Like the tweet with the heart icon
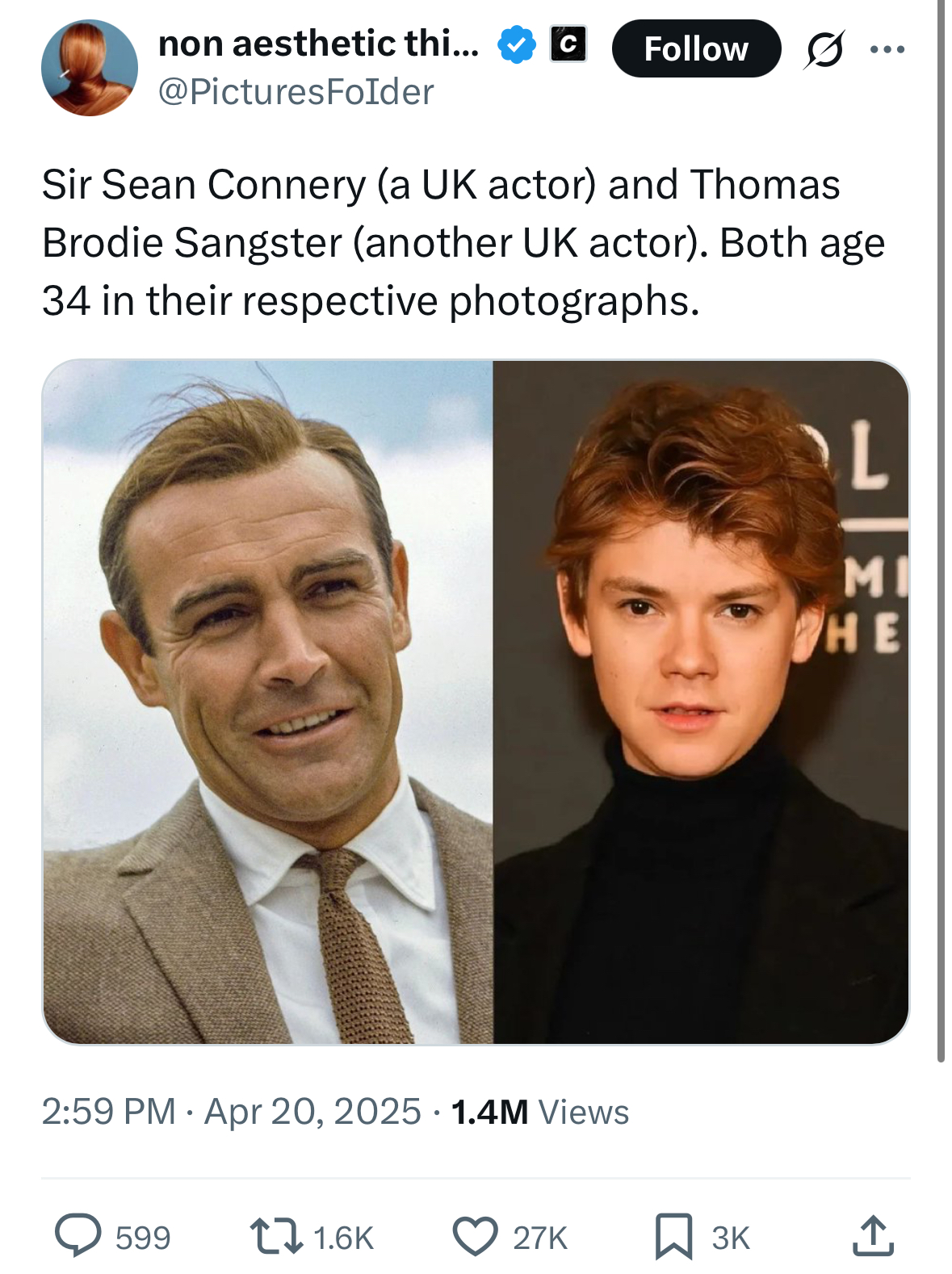Viewport: 952px width, 1274px height. [x=474, y=1236]
